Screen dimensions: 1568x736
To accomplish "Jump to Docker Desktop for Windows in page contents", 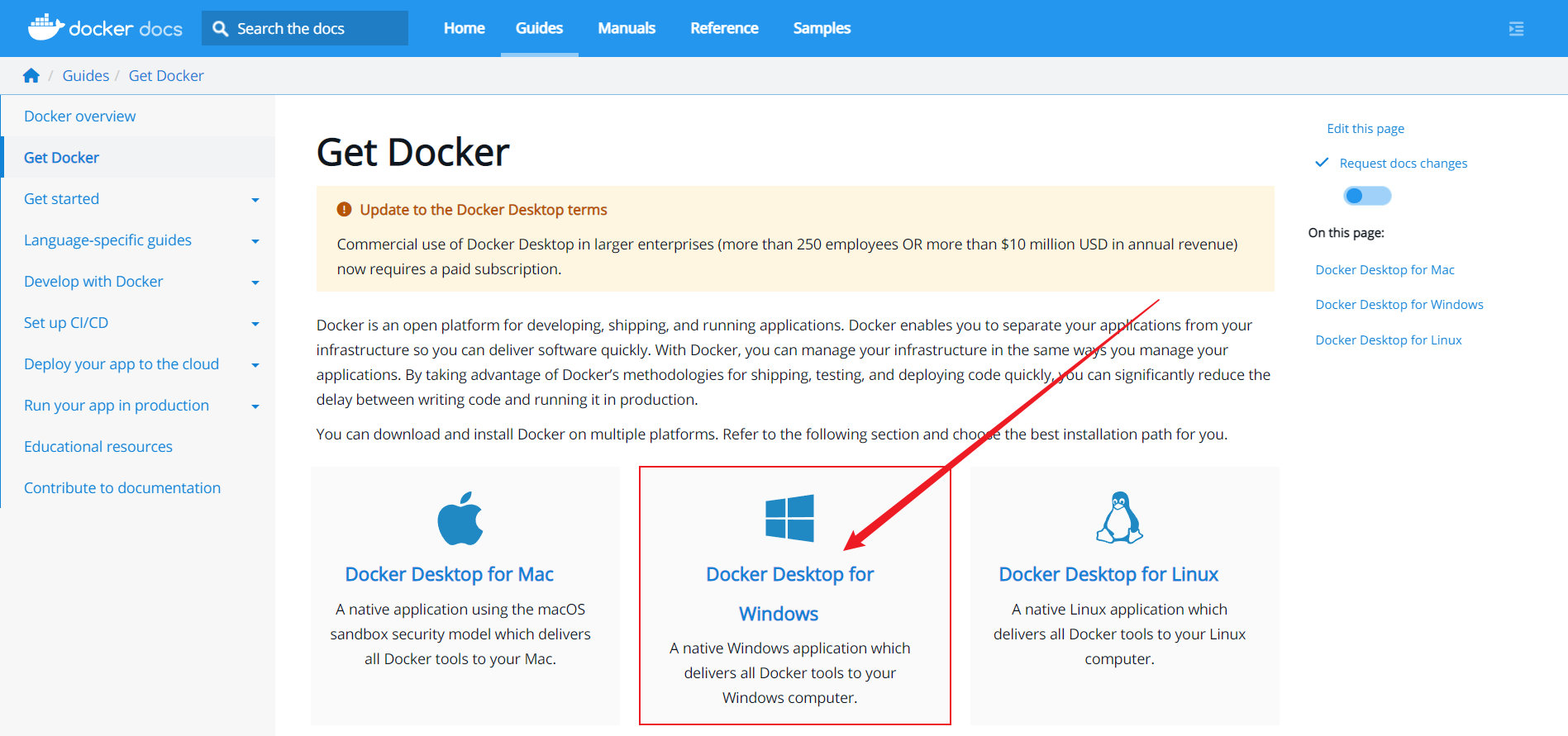I will [x=1399, y=305].
